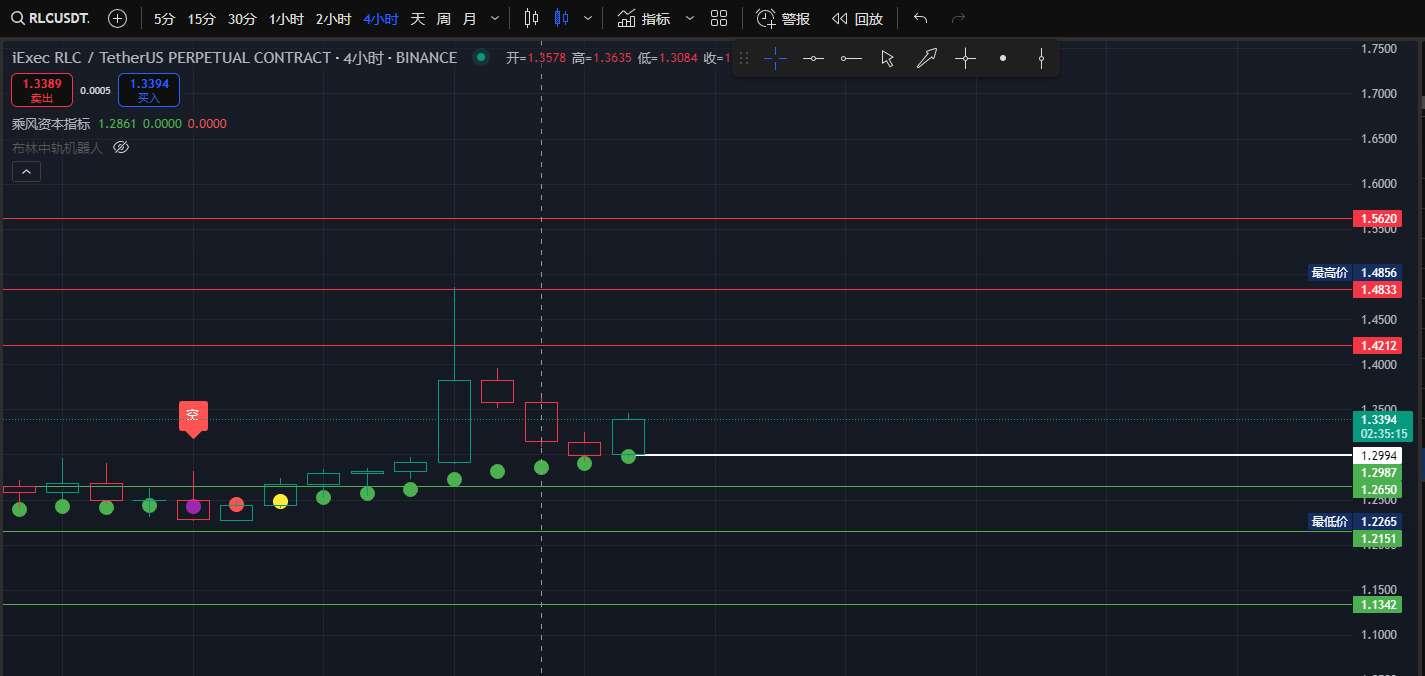Image resolution: width=1425 pixels, height=676 pixels.
Task: Undo the last chart action
Action: [x=921, y=19]
